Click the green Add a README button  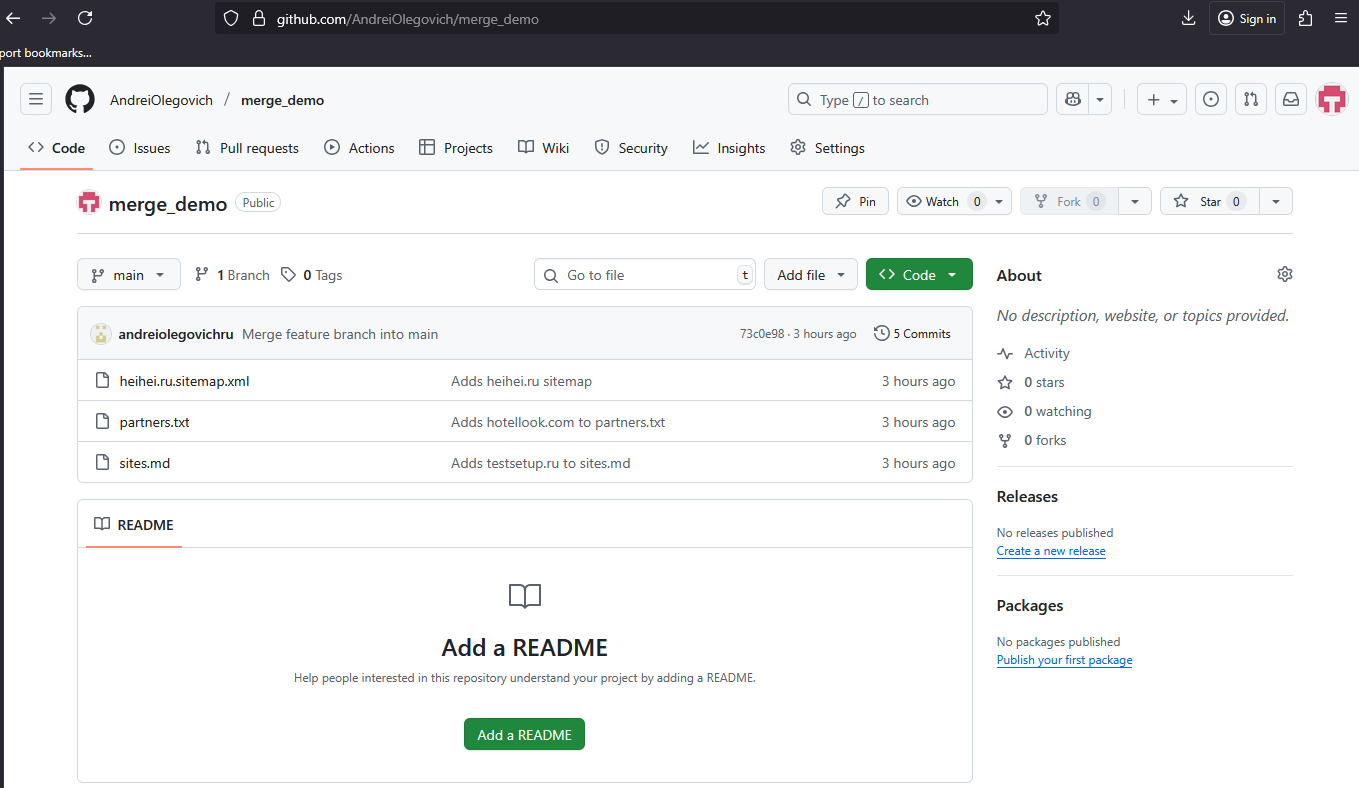[524, 734]
